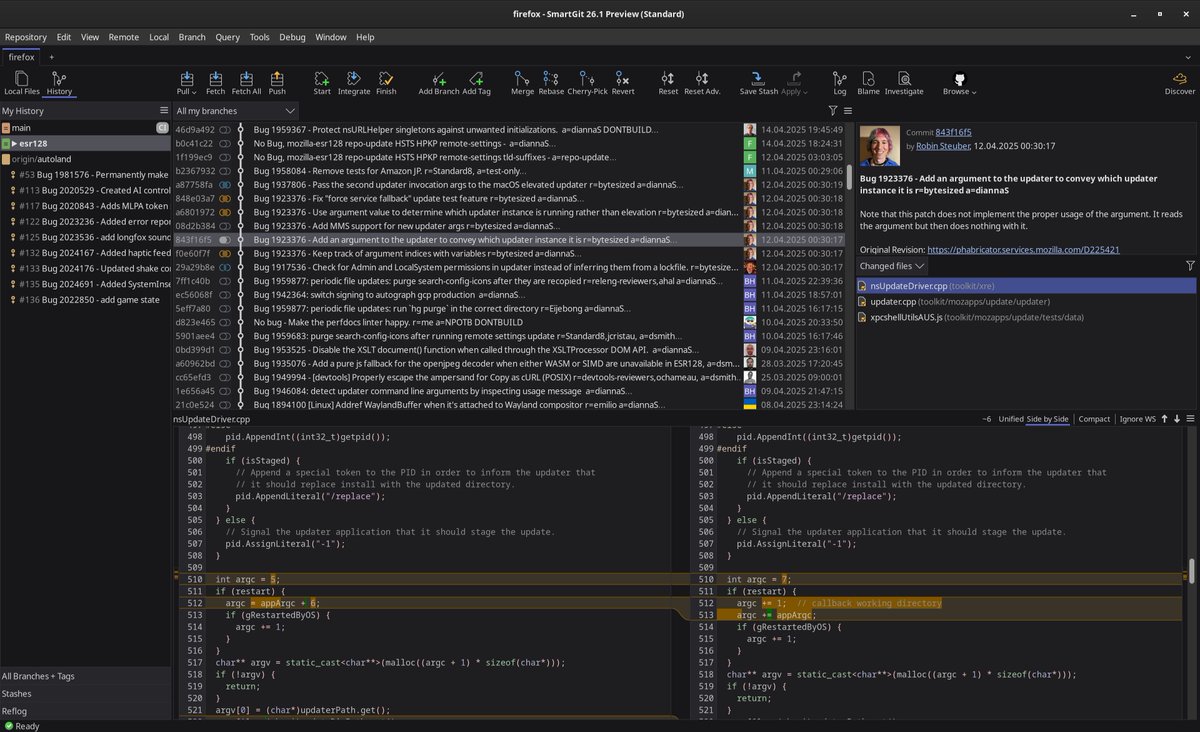Screen dimensions: 1200x732
Task: Click the Investigate toolbar icon
Action: tap(904, 82)
